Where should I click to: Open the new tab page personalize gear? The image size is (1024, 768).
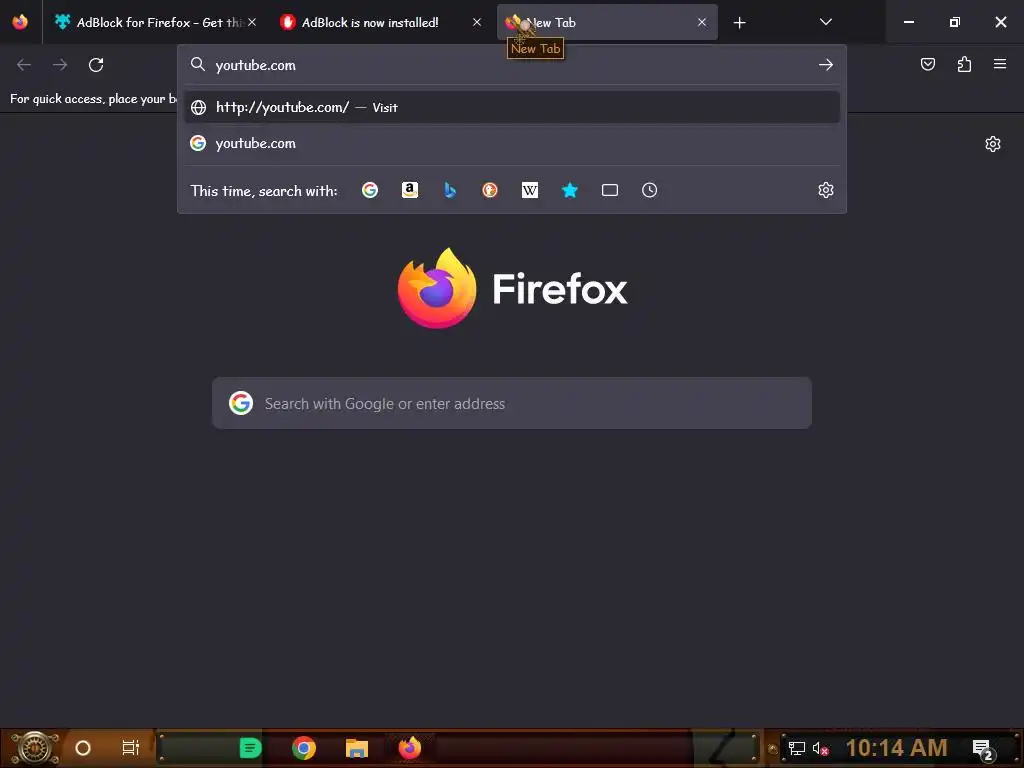(x=993, y=144)
